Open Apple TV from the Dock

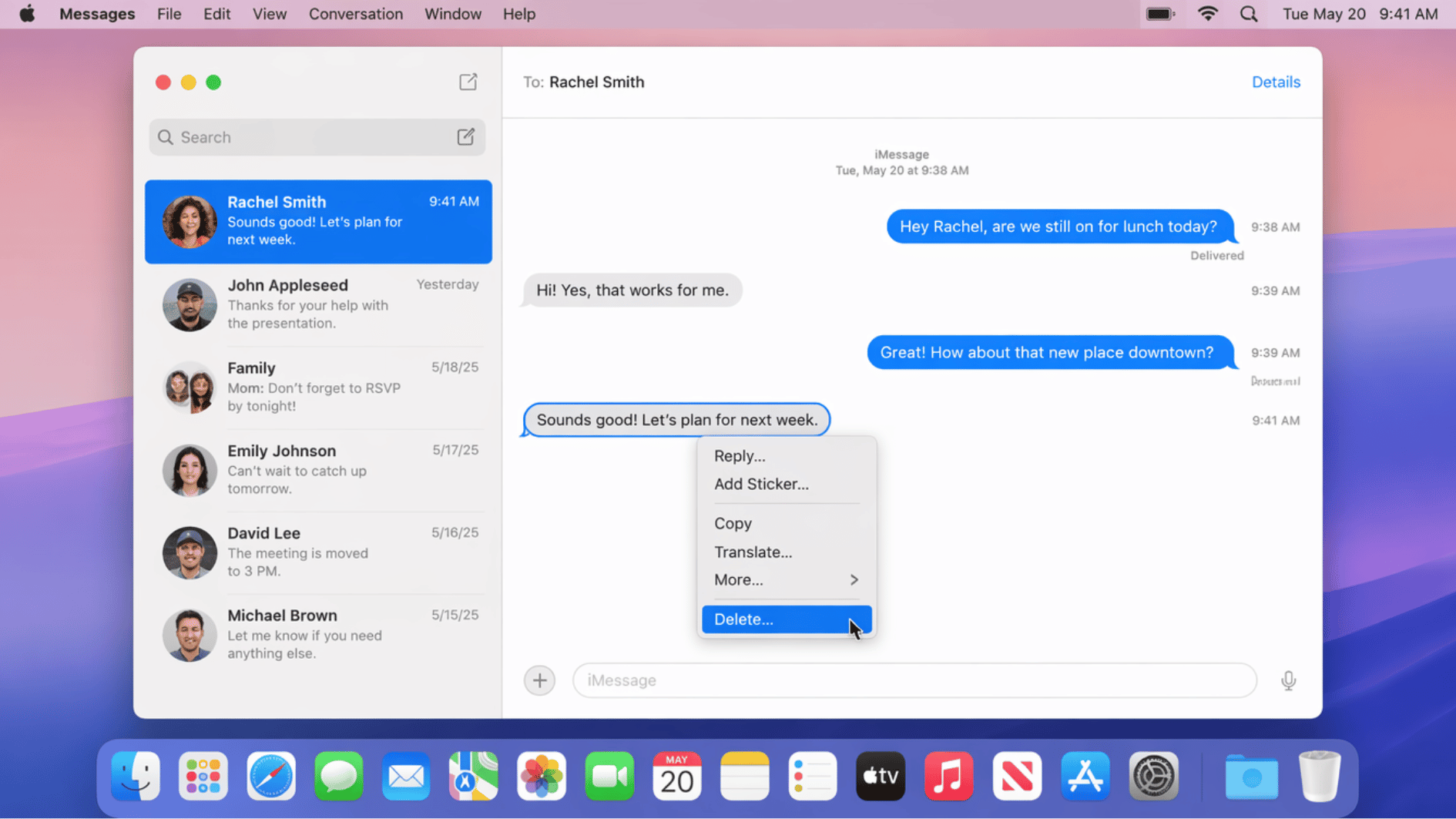pyautogui.click(x=881, y=776)
